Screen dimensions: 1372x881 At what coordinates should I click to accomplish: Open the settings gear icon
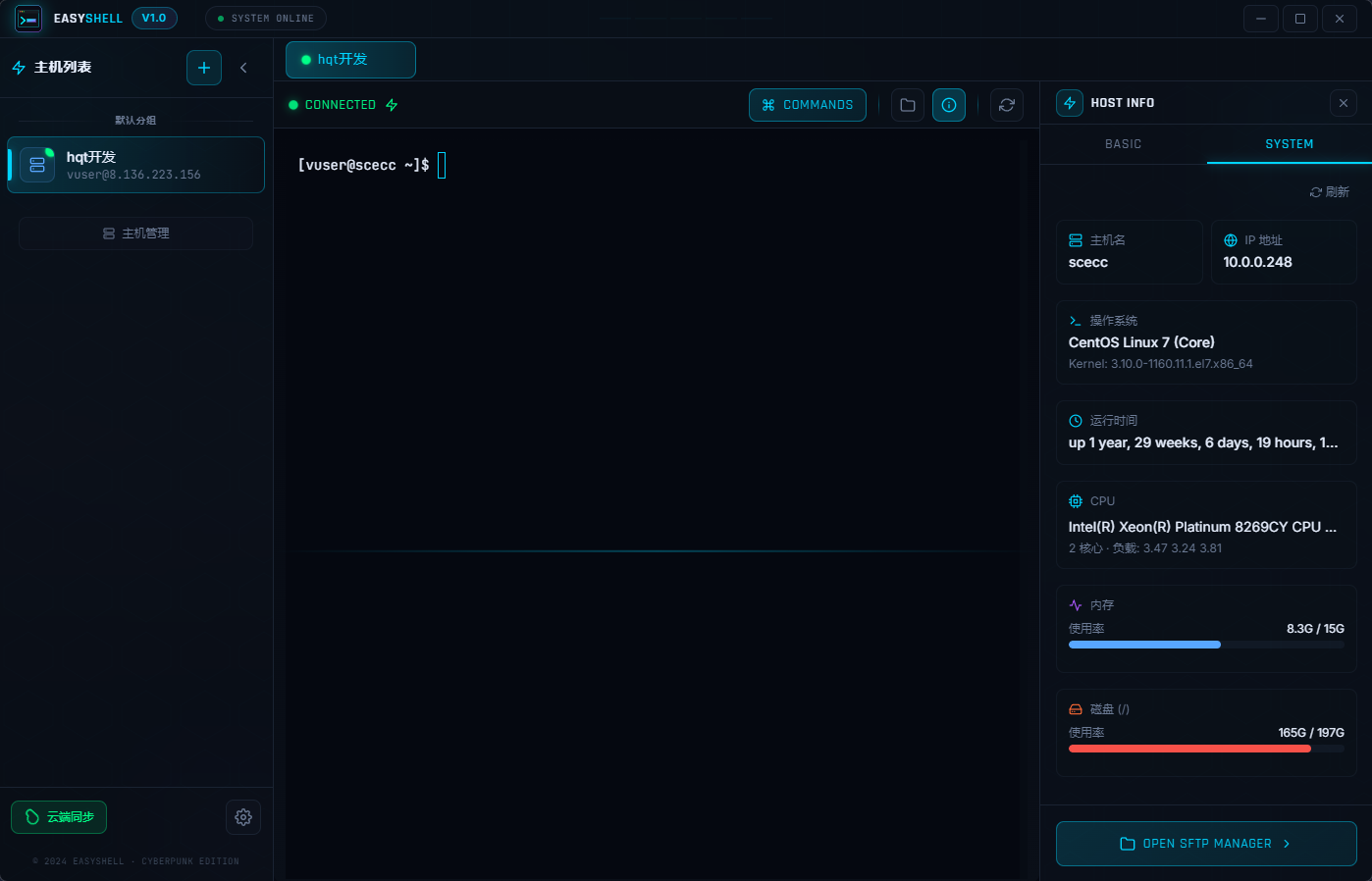(x=243, y=817)
